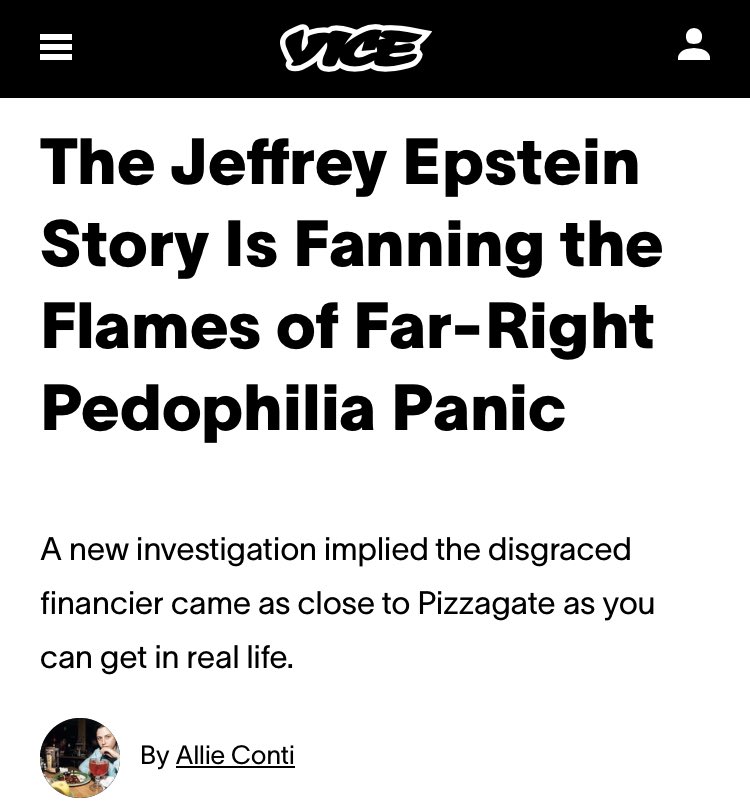The height and width of the screenshot is (808, 750).
Task: Open the user account icon
Action: pos(694,46)
